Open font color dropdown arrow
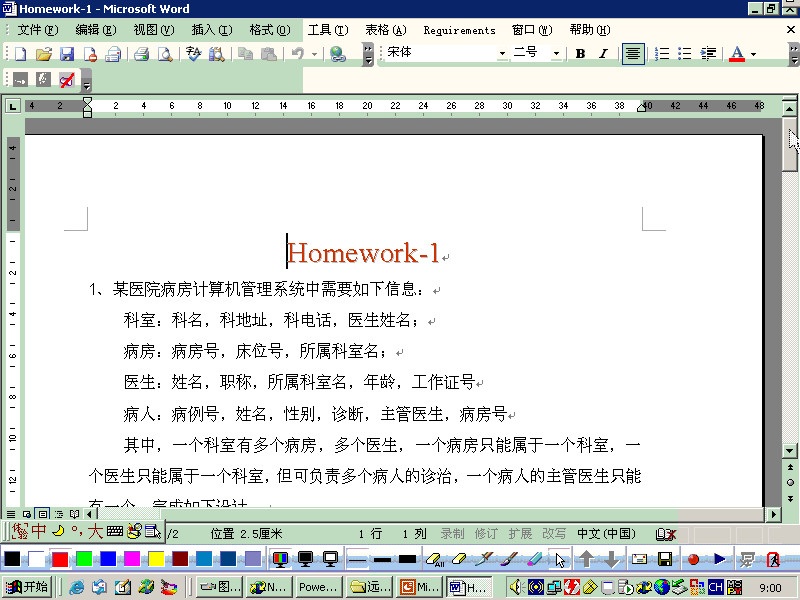The height and width of the screenshot is (600, 800). [753, 54]
